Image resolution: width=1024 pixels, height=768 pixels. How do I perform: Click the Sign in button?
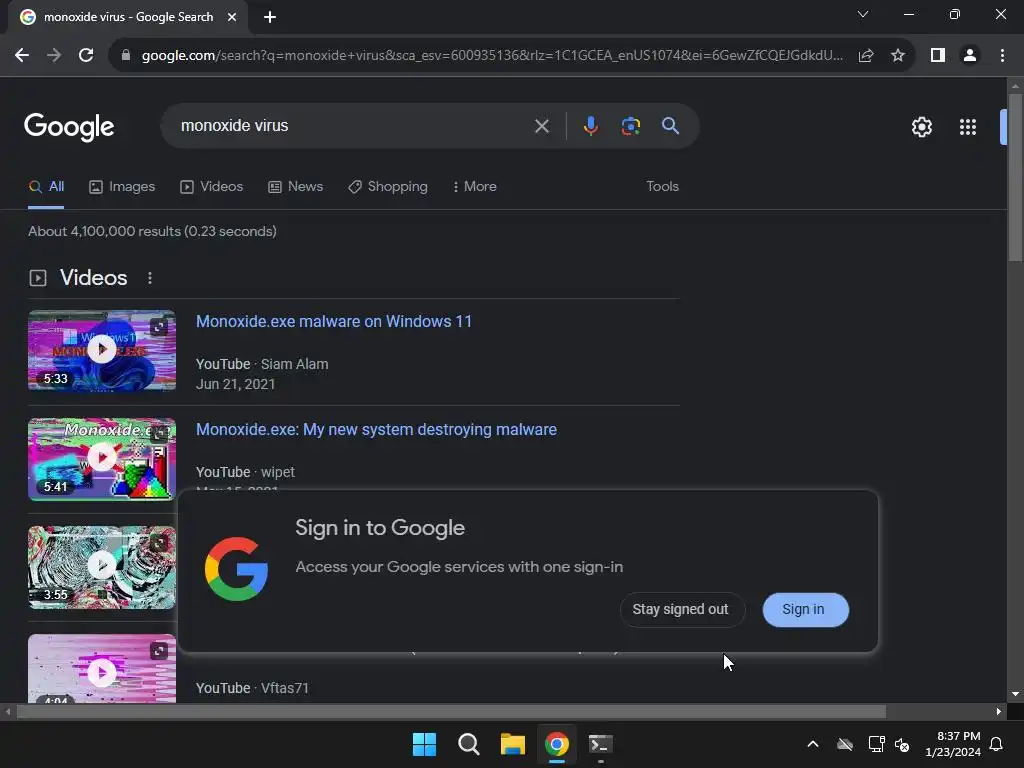[805, 609]
